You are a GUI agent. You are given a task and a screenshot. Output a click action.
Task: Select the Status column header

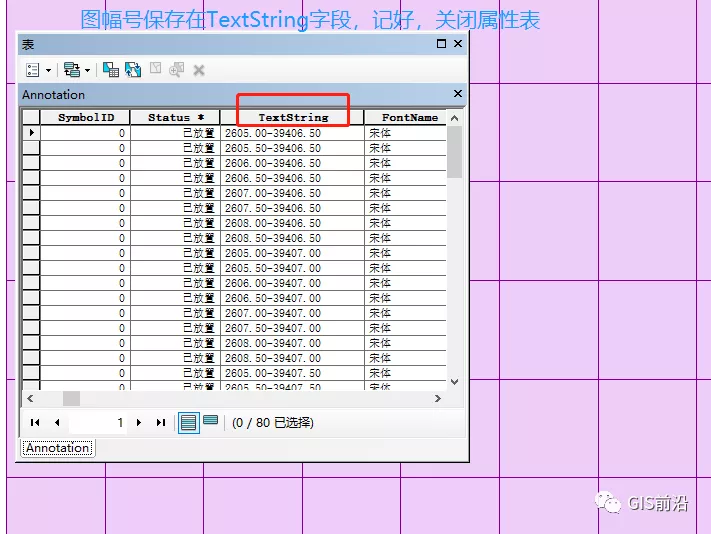[x=175, y=117]
